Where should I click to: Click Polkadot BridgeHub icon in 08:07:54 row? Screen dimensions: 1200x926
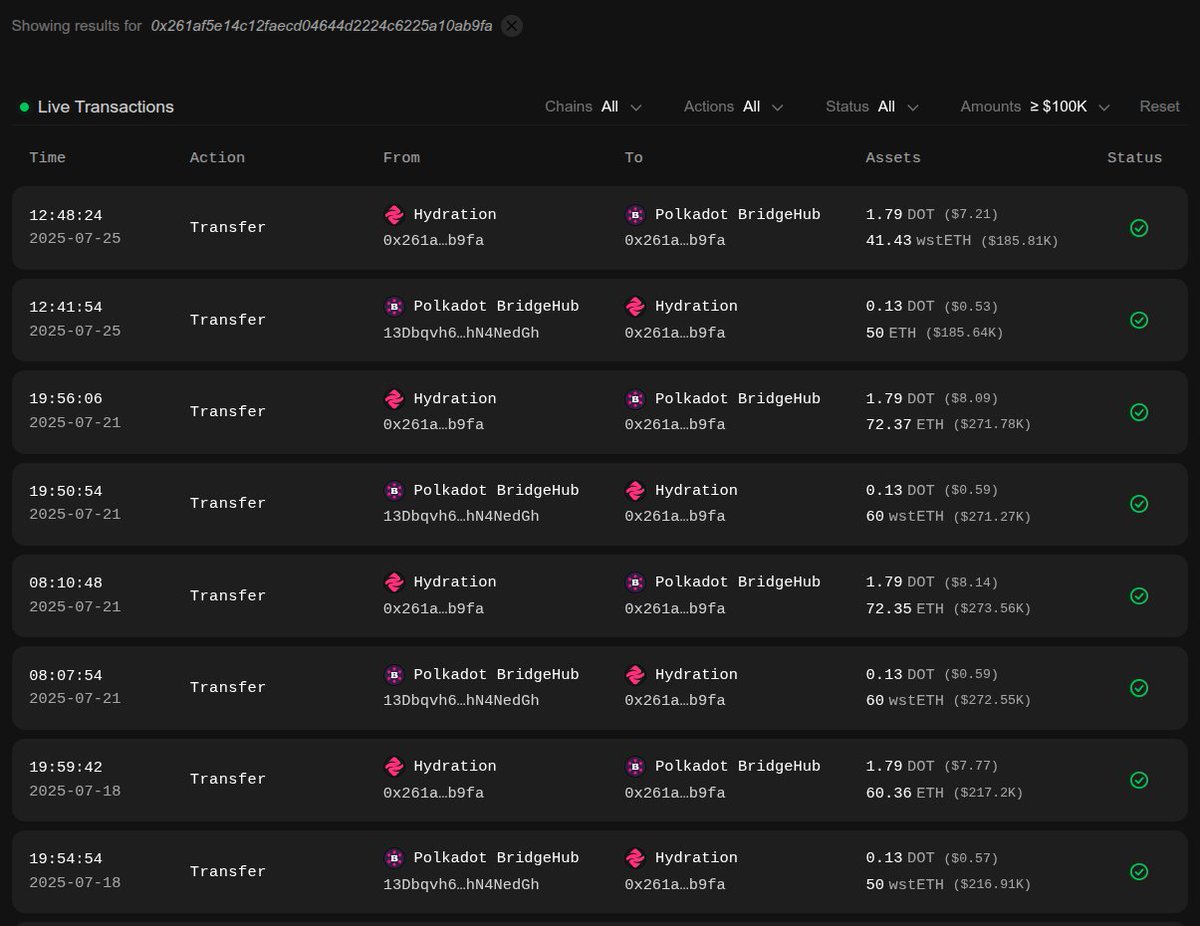394,675
